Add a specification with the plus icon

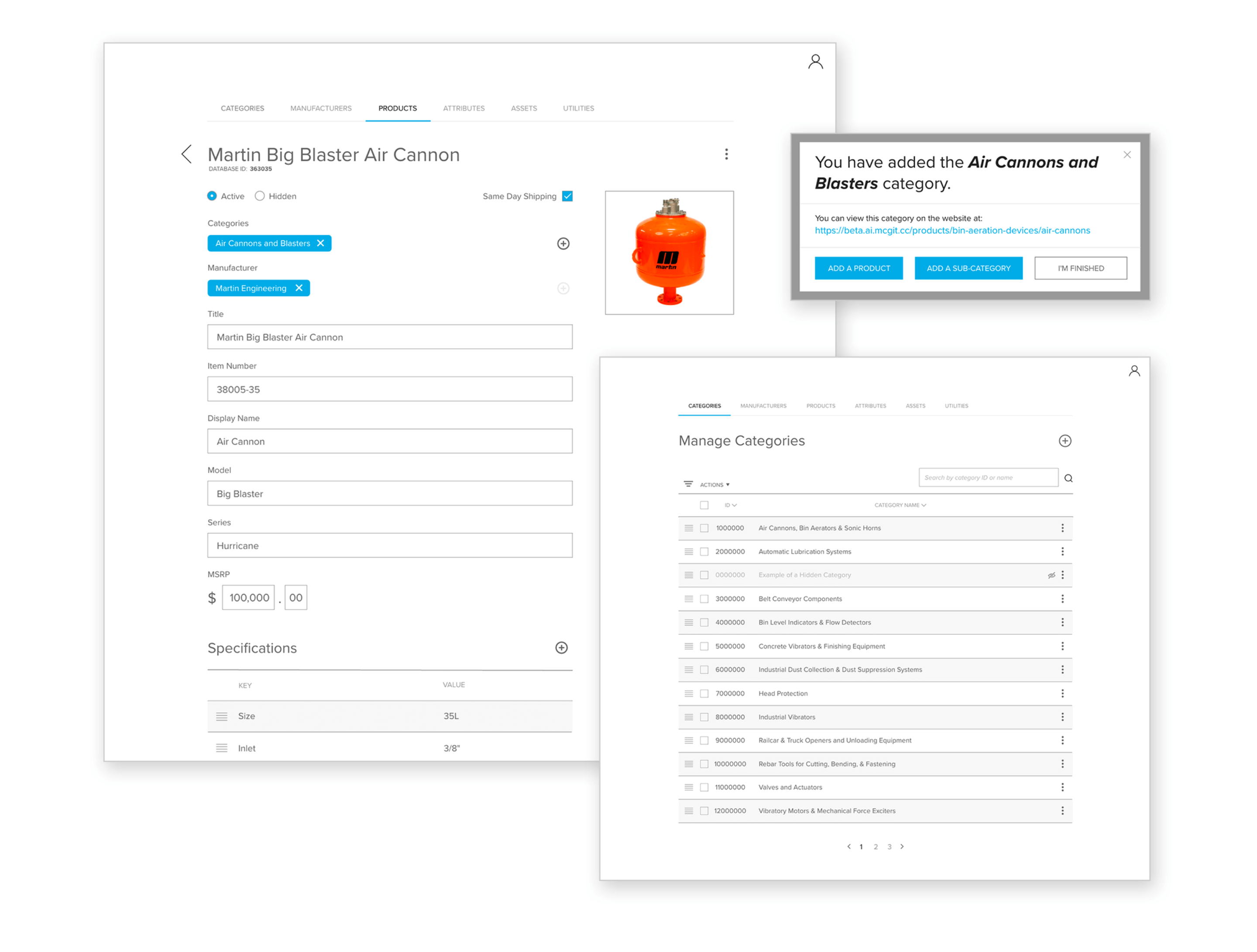pyautogui.click(x=561, y=647)
